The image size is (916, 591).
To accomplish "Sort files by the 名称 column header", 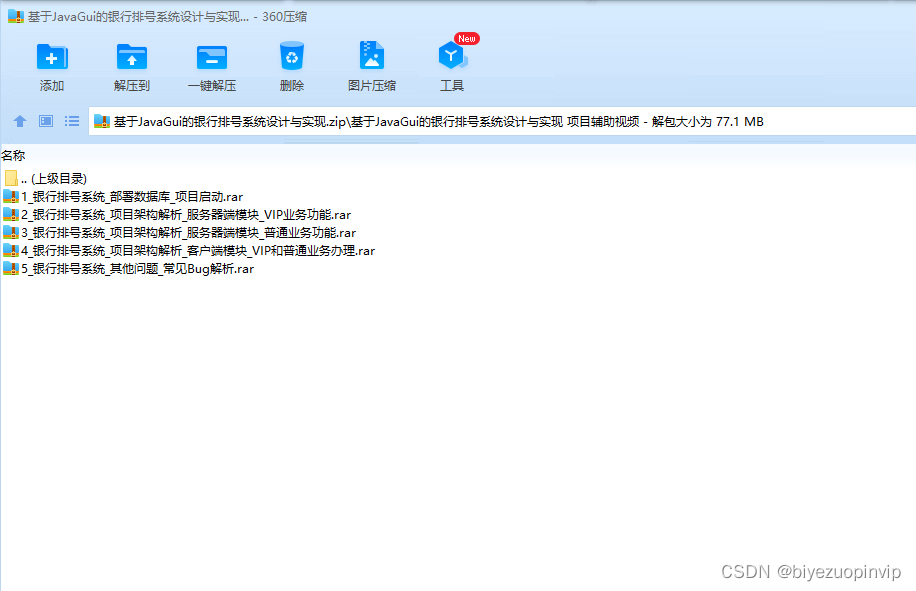I will pyautogui.click(x=14, y=155).
